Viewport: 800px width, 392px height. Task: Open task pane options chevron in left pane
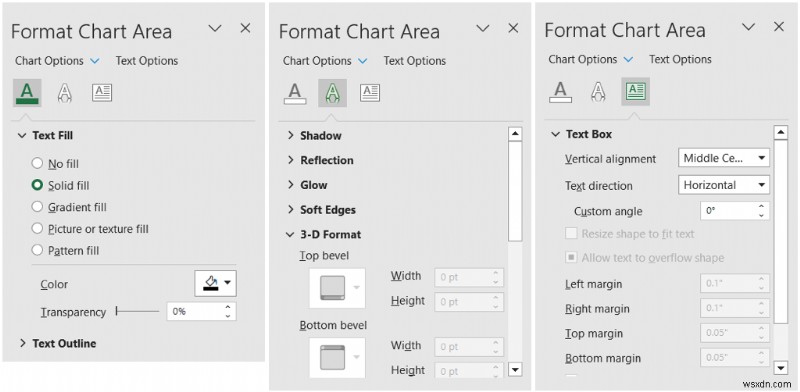(x=215, y=29)
